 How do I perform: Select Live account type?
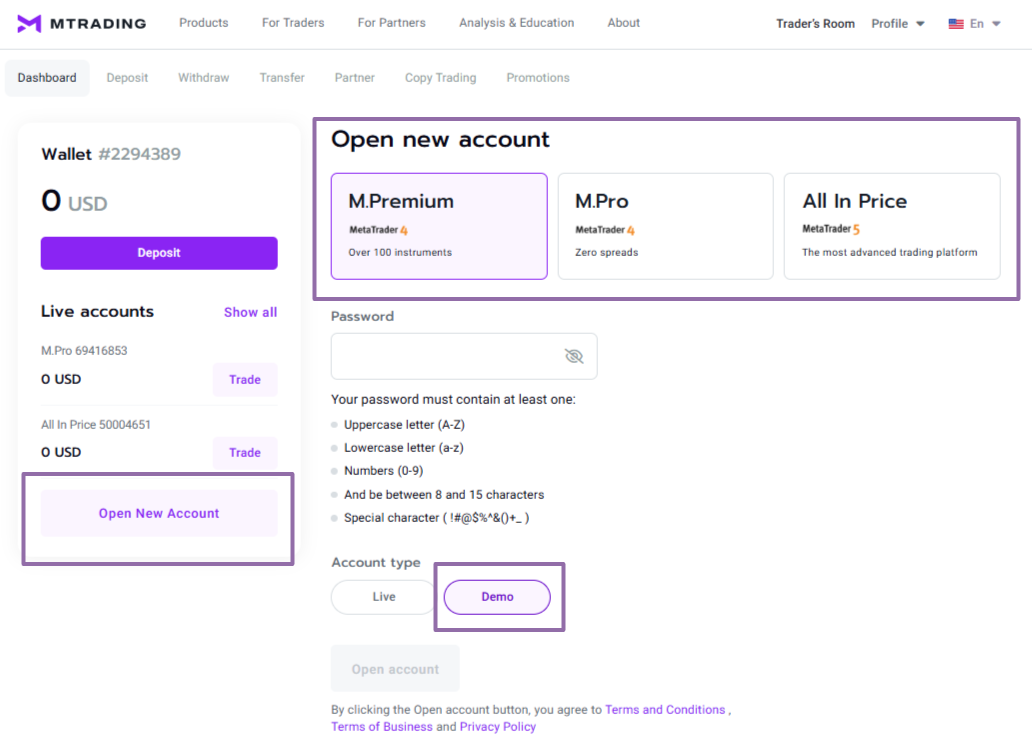click(x=384, y=597)
